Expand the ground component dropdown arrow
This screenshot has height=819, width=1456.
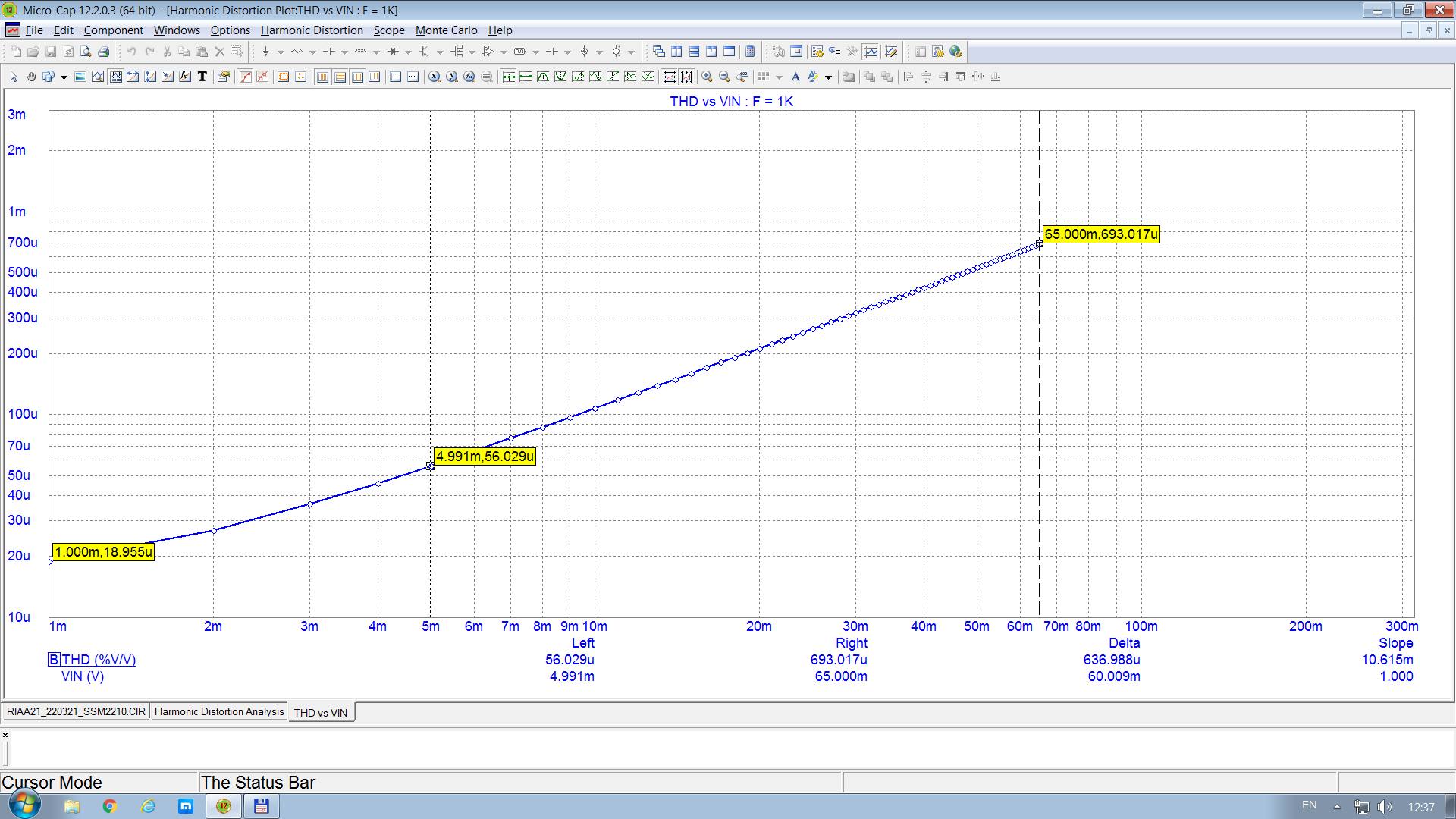(x=281, y=52)
